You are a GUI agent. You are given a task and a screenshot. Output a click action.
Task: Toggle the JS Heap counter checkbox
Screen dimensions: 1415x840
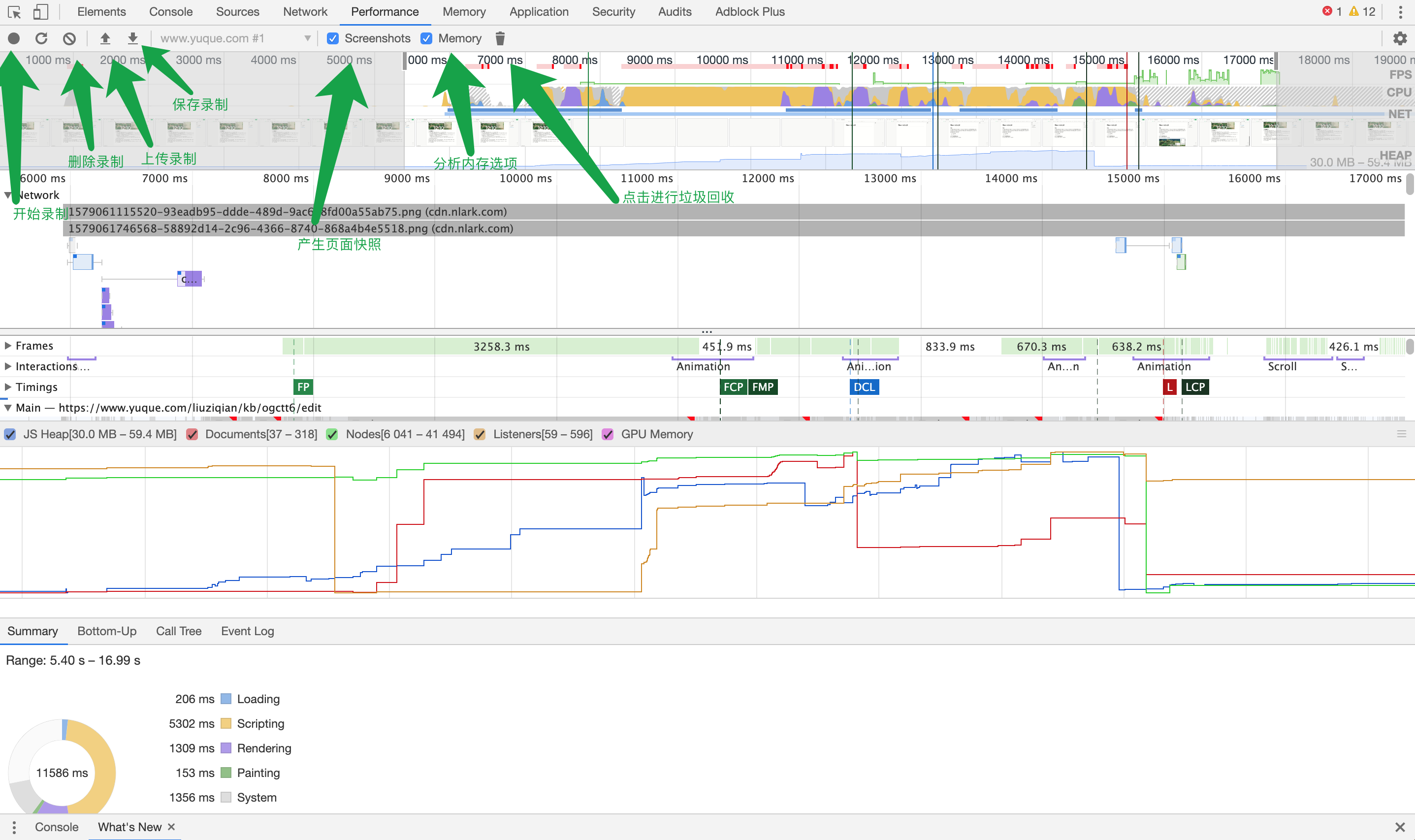click(10, 434)
